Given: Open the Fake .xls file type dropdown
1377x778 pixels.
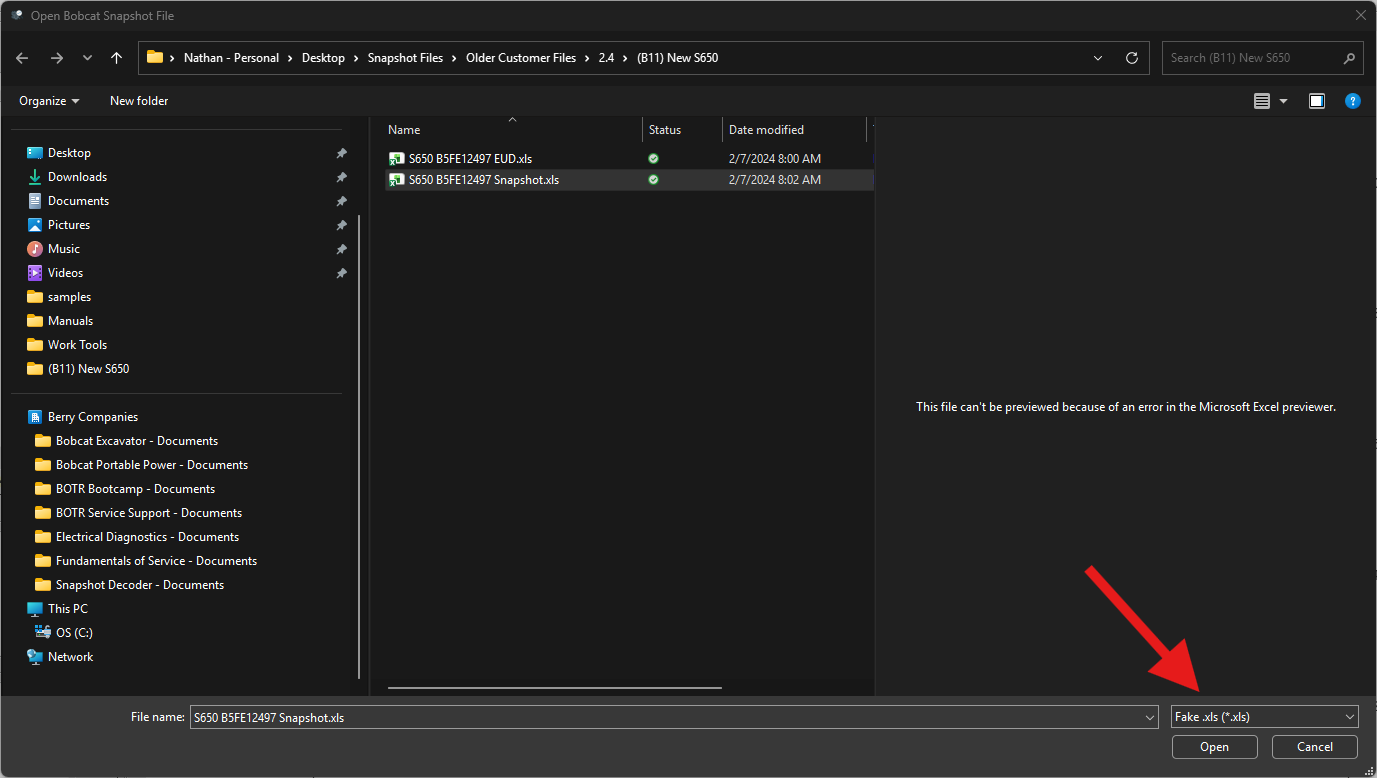Looking at the screenshot, I should click(x=1265, y=717).
